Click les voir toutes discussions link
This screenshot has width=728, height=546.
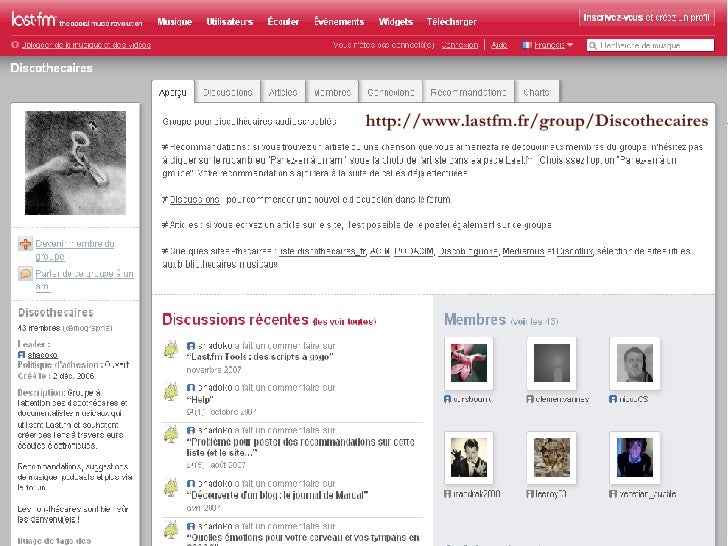click(x=344, y=322)
